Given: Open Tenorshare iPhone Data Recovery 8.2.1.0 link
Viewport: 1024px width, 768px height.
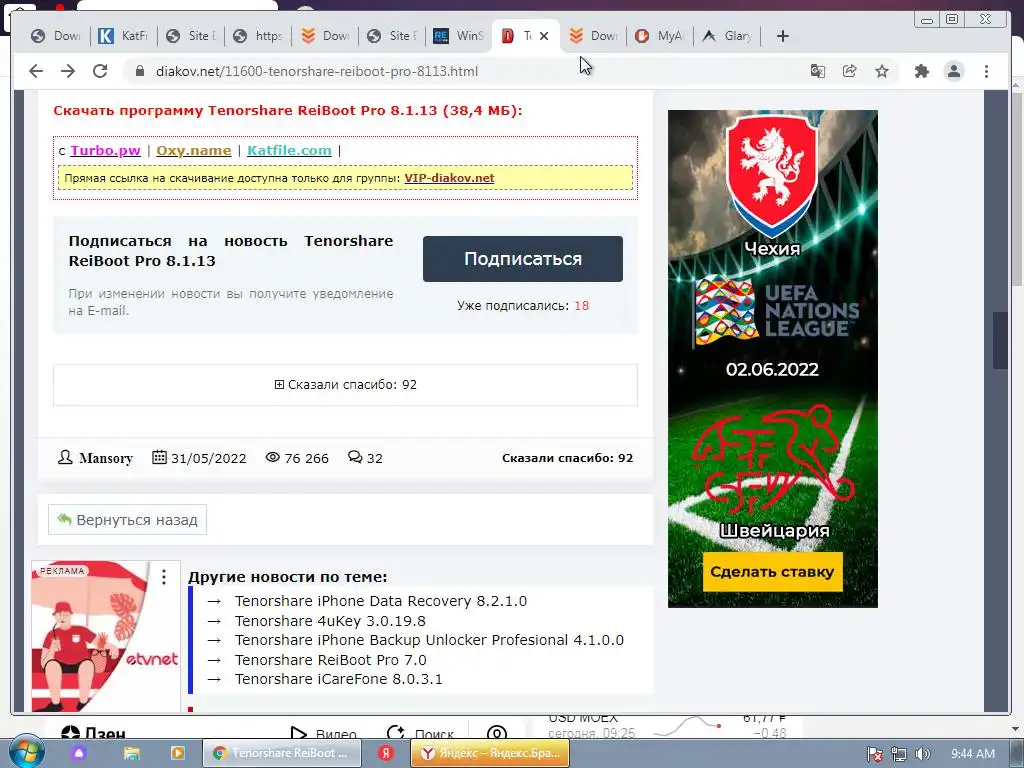Looking at the screenshot, I should (381, 601).
